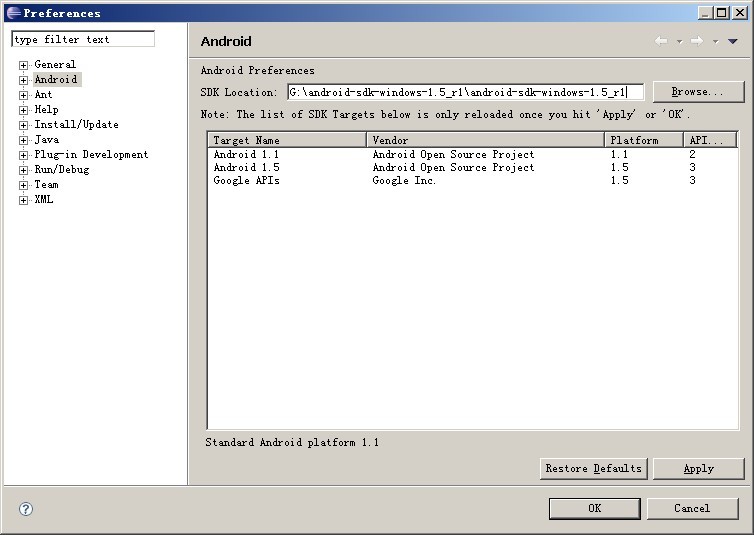Select the Android 1.1 target row
754x535 pixels.
[473, 154]
